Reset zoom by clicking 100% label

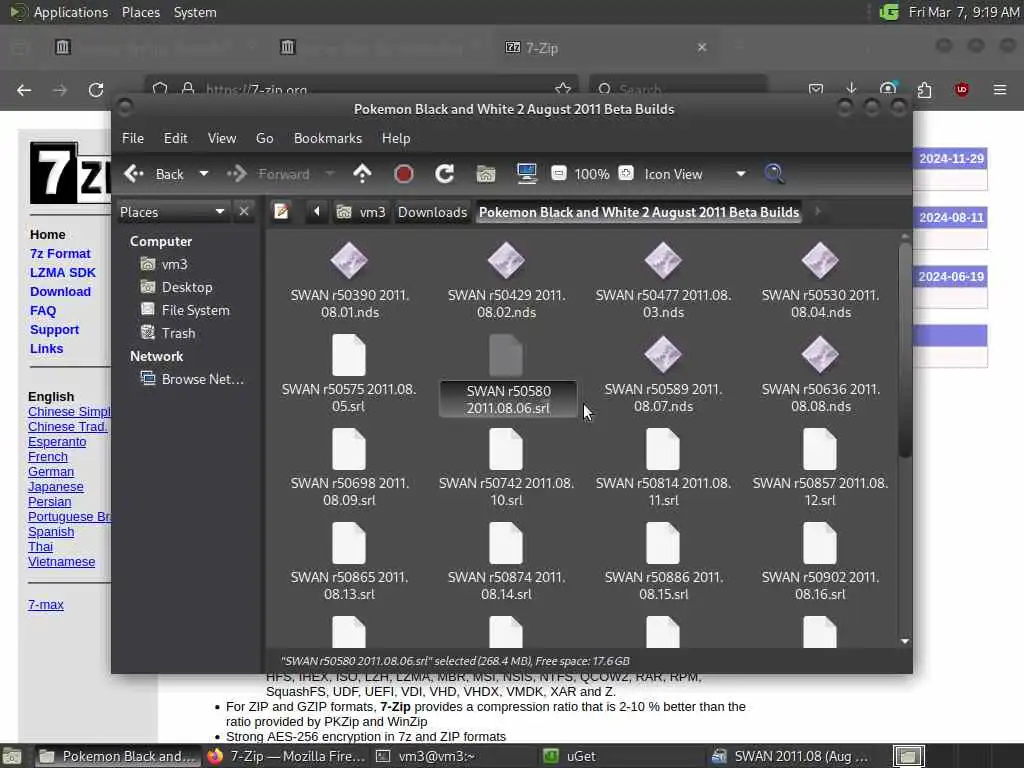tap(592, 174)
